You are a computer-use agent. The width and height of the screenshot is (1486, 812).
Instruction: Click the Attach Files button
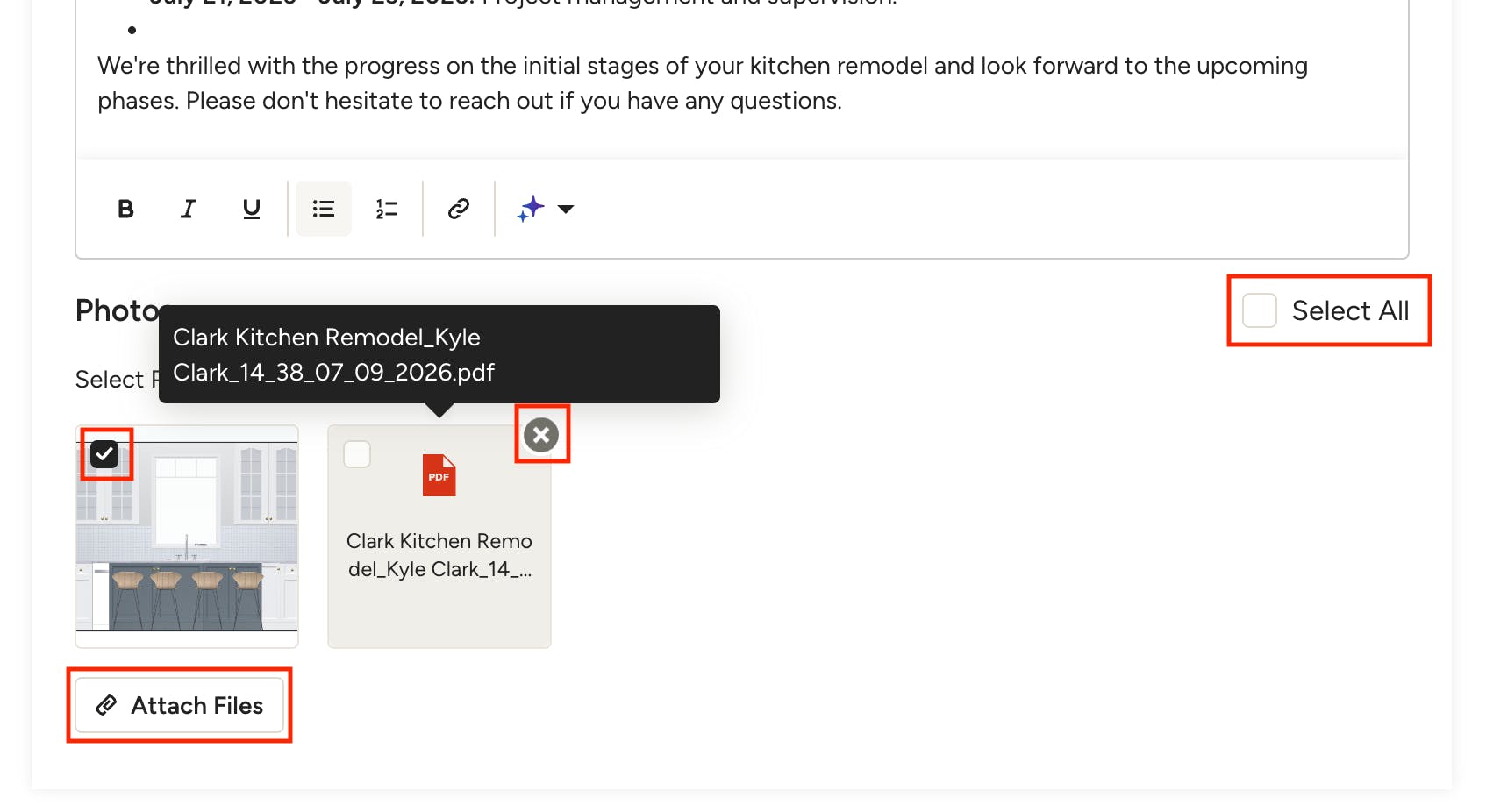[x=179, y=705]
